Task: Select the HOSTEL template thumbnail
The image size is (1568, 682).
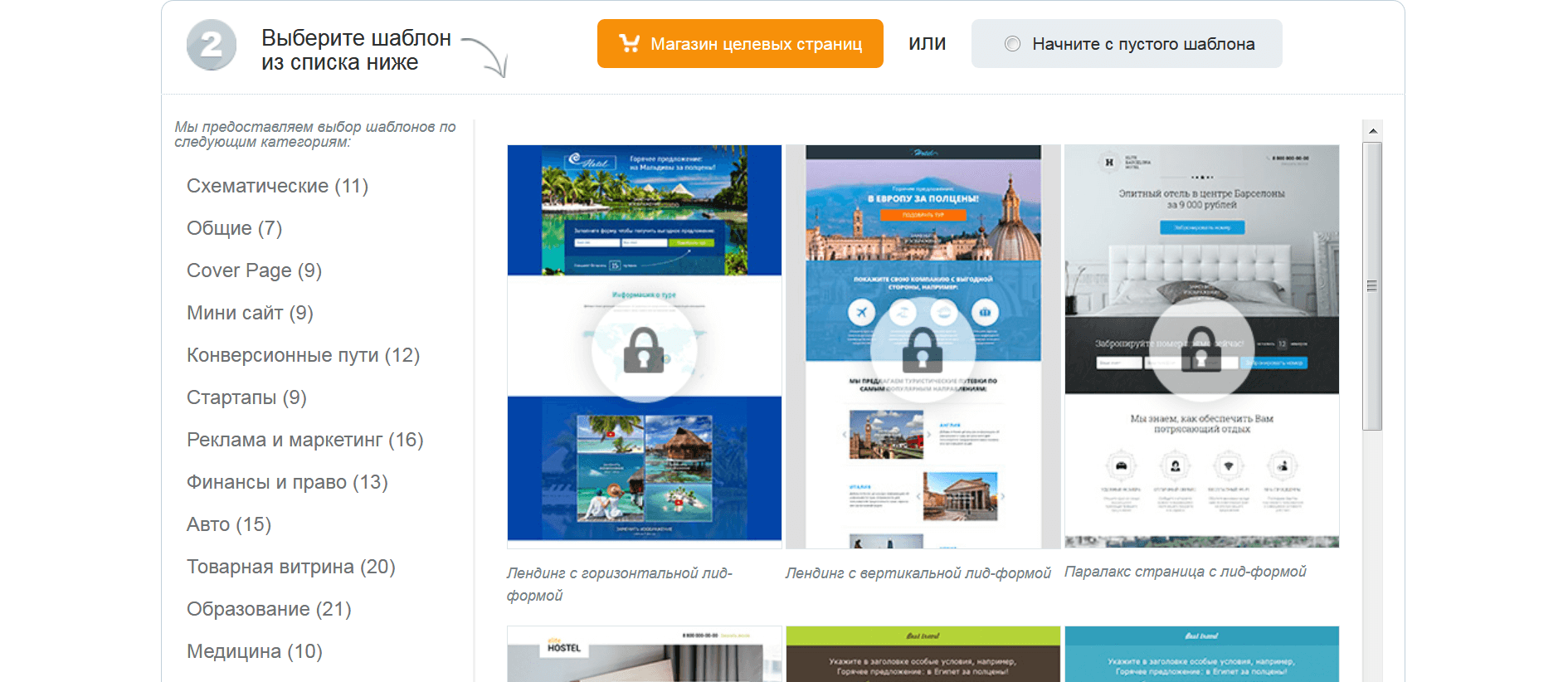Action: coord(644,654)
